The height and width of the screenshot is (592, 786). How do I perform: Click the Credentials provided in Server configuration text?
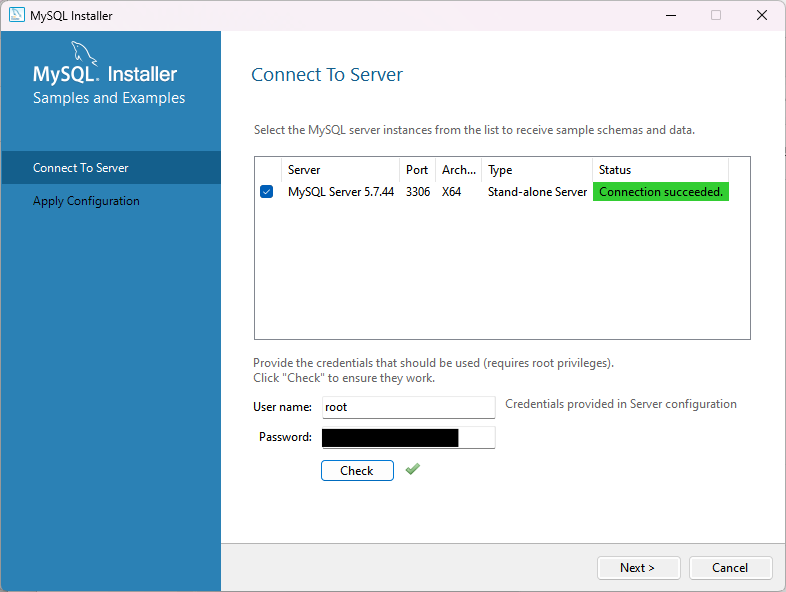[621, 404]
